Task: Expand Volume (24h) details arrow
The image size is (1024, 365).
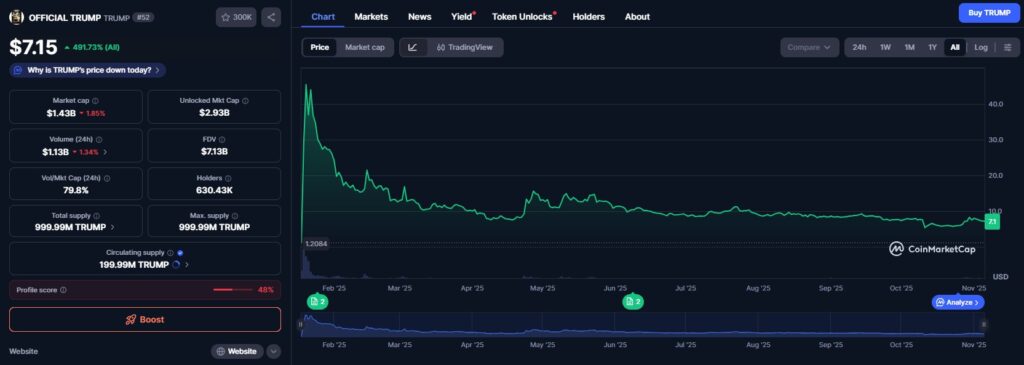Action: point(106,152)
